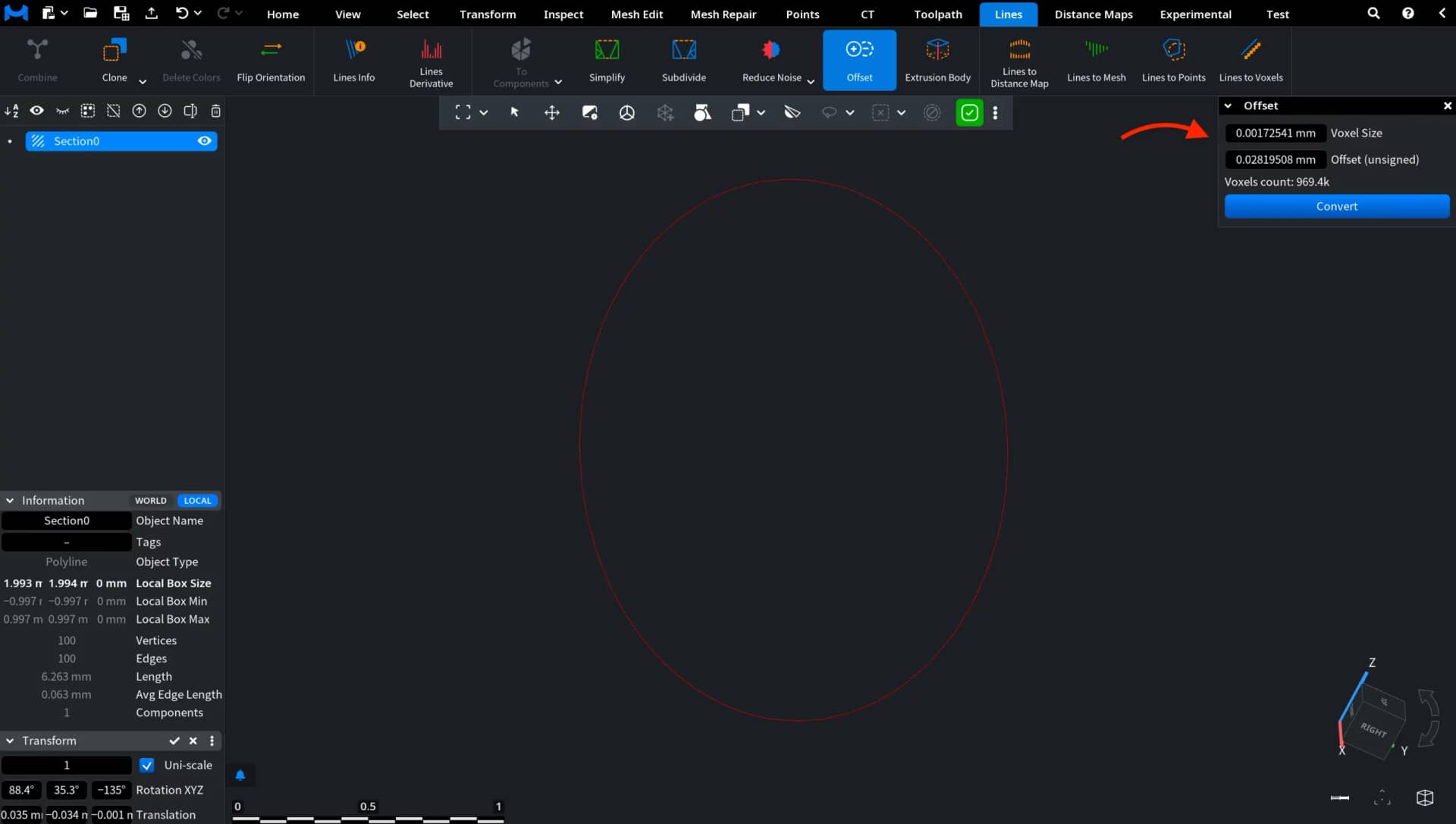Click the search magnifier icon
Screen dimensions: 1456x824
(x=1373, y=14)
